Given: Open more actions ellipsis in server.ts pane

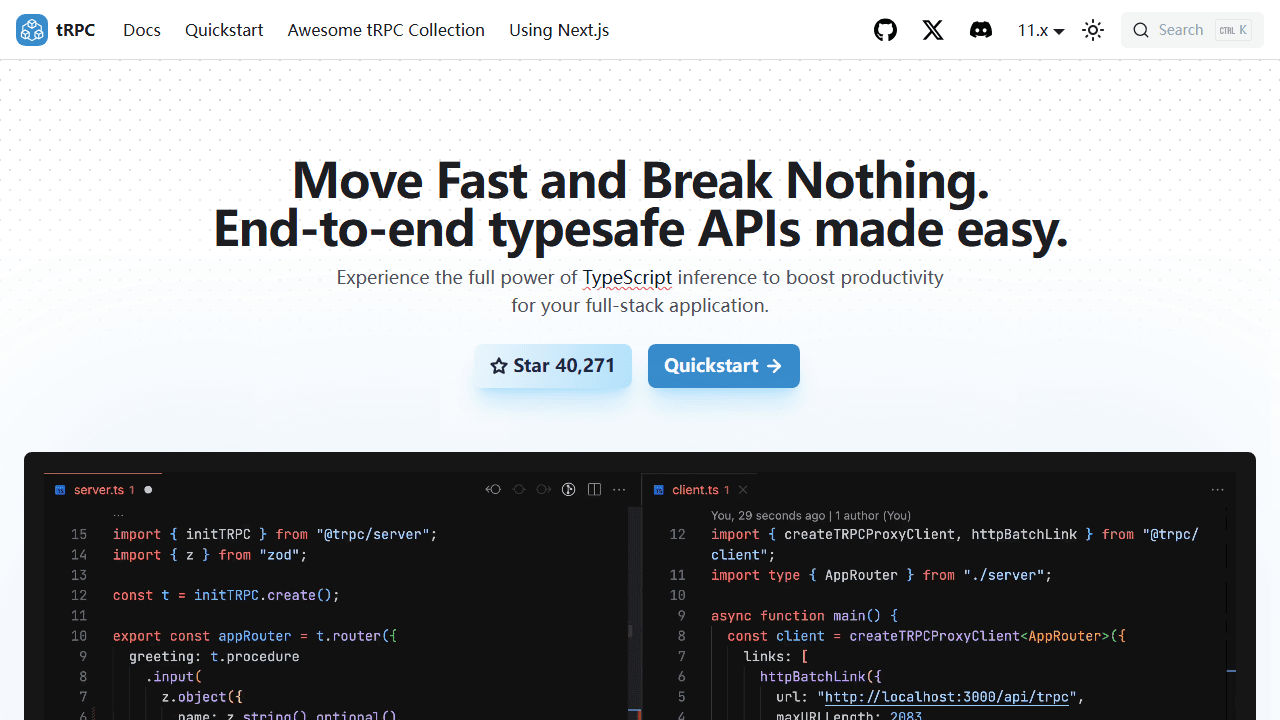Looking at the screenshot, I should tap(619, 490).
